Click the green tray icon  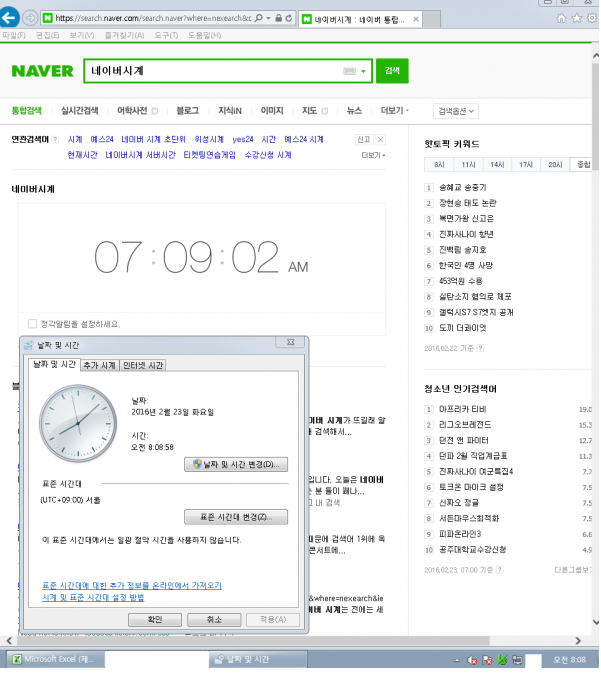pos(502,660)
